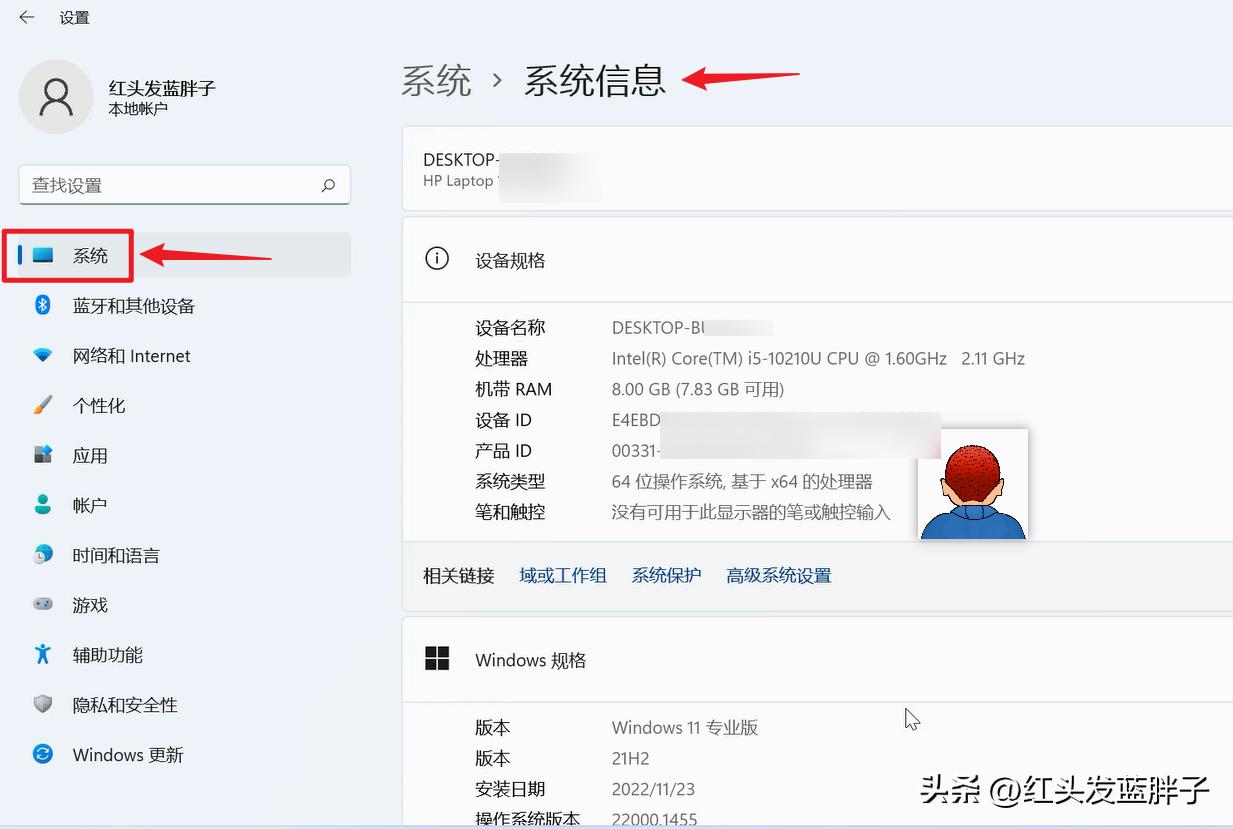Open 辅助功能 settings
This screenshot has width=1233, height=829.
(x=107, y=655)
